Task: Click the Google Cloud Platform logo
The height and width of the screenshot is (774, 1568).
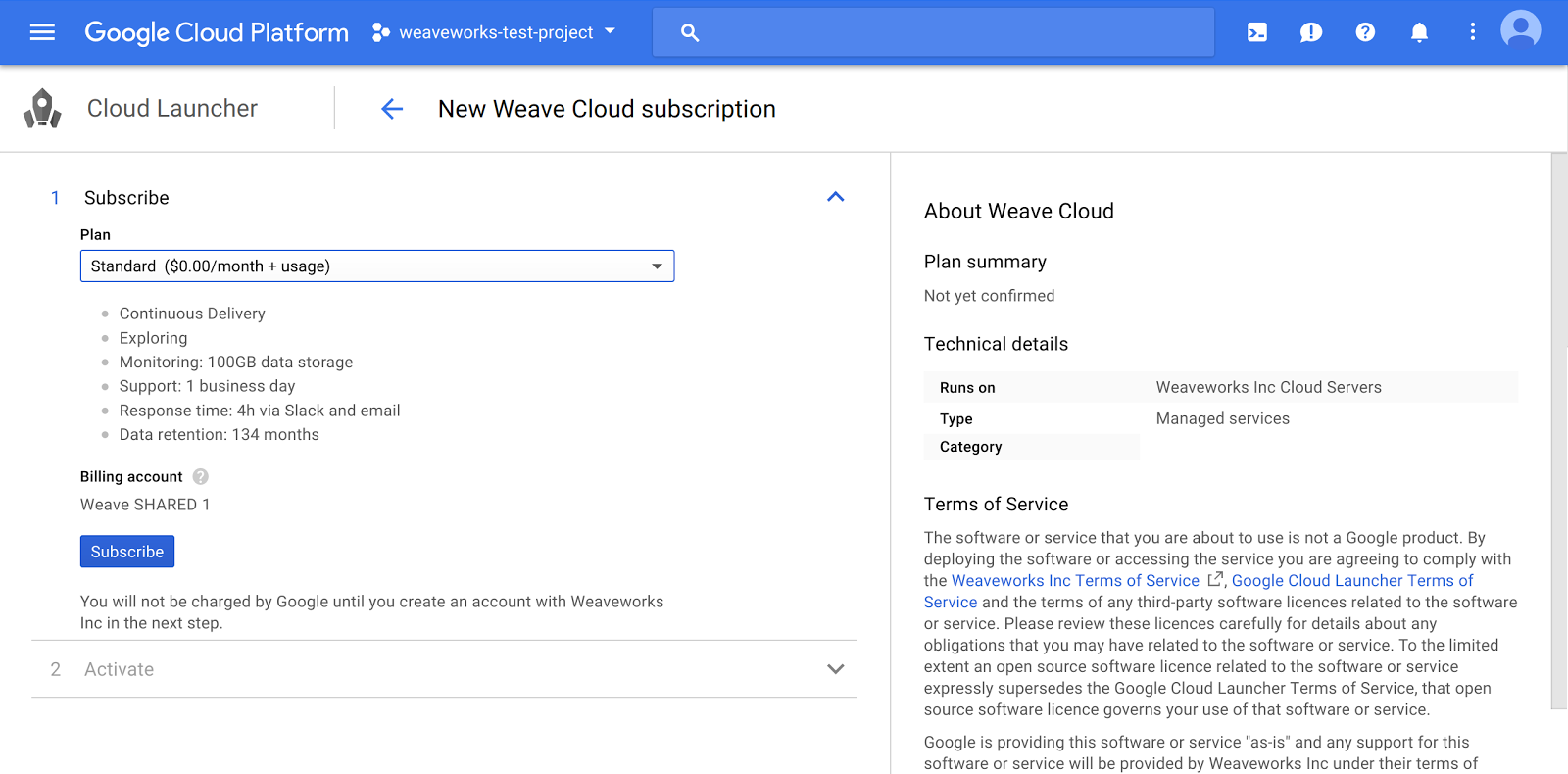Action: coord(217,32)
